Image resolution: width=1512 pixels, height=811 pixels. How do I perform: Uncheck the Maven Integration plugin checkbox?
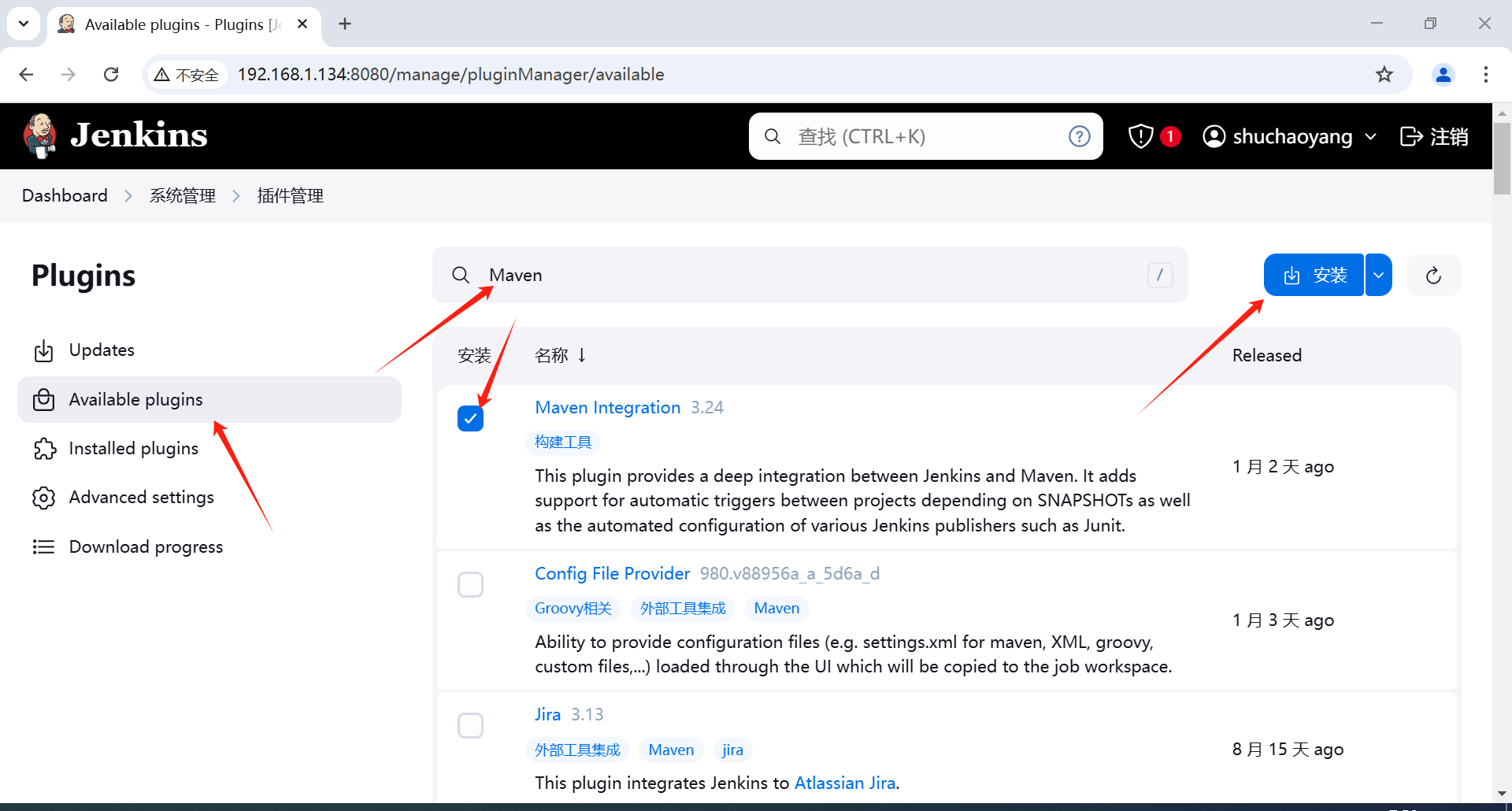470,418
